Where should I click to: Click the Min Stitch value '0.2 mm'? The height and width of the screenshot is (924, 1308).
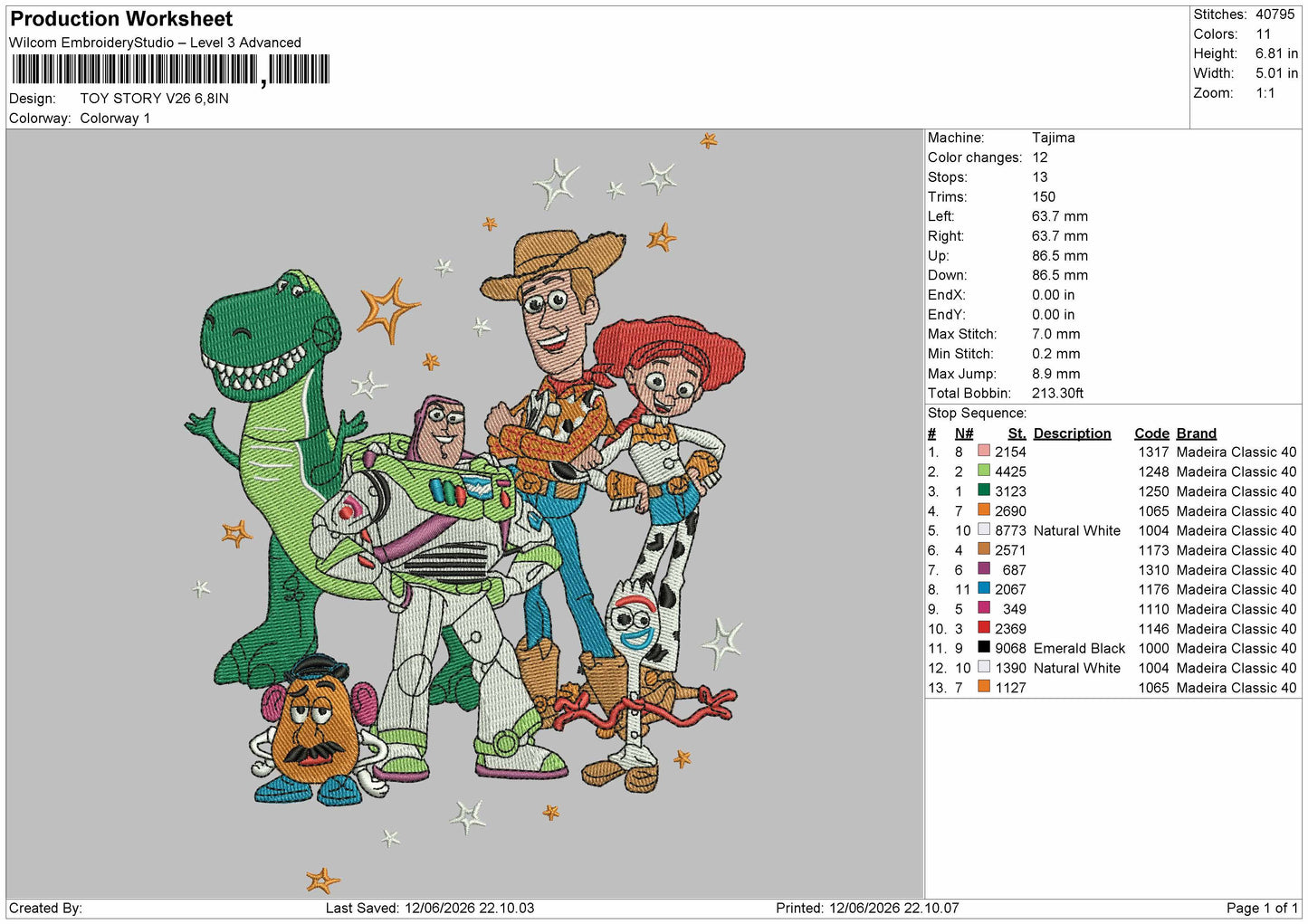[x=1056, y=354]
